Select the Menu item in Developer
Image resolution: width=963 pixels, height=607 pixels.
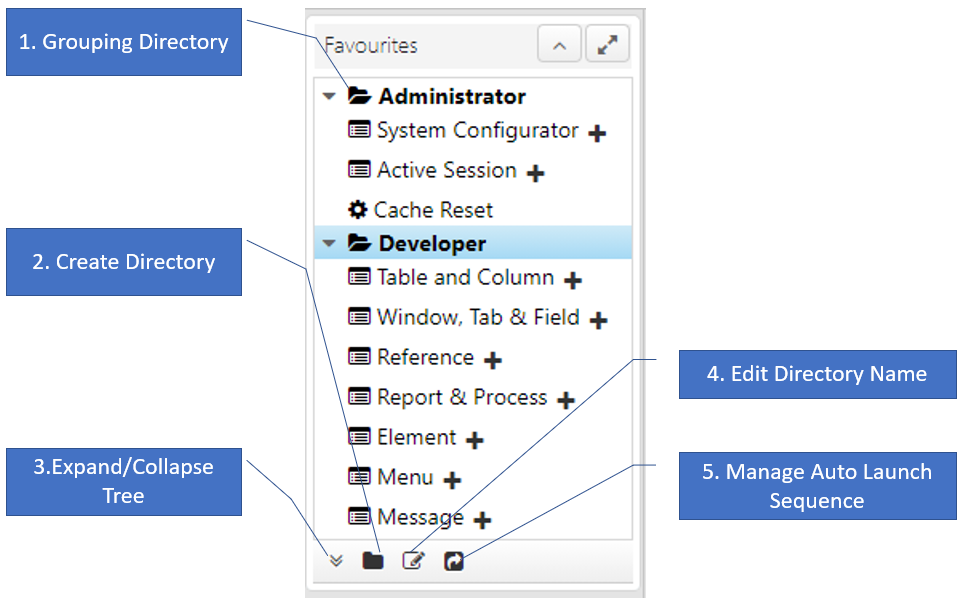(405, 478)
